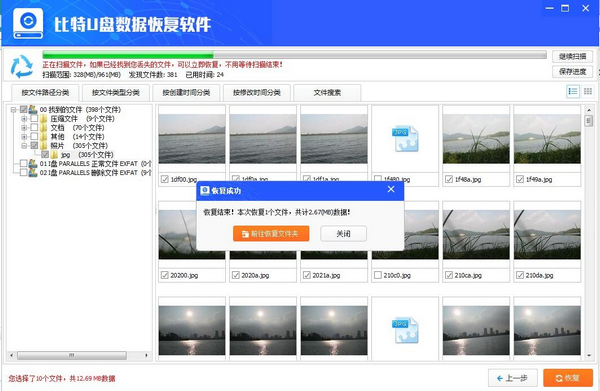Go back with 上一步 button
Image resolution: width=600 pixels, height=391 pixels.
pyautogui.click(x=513, y=378)
